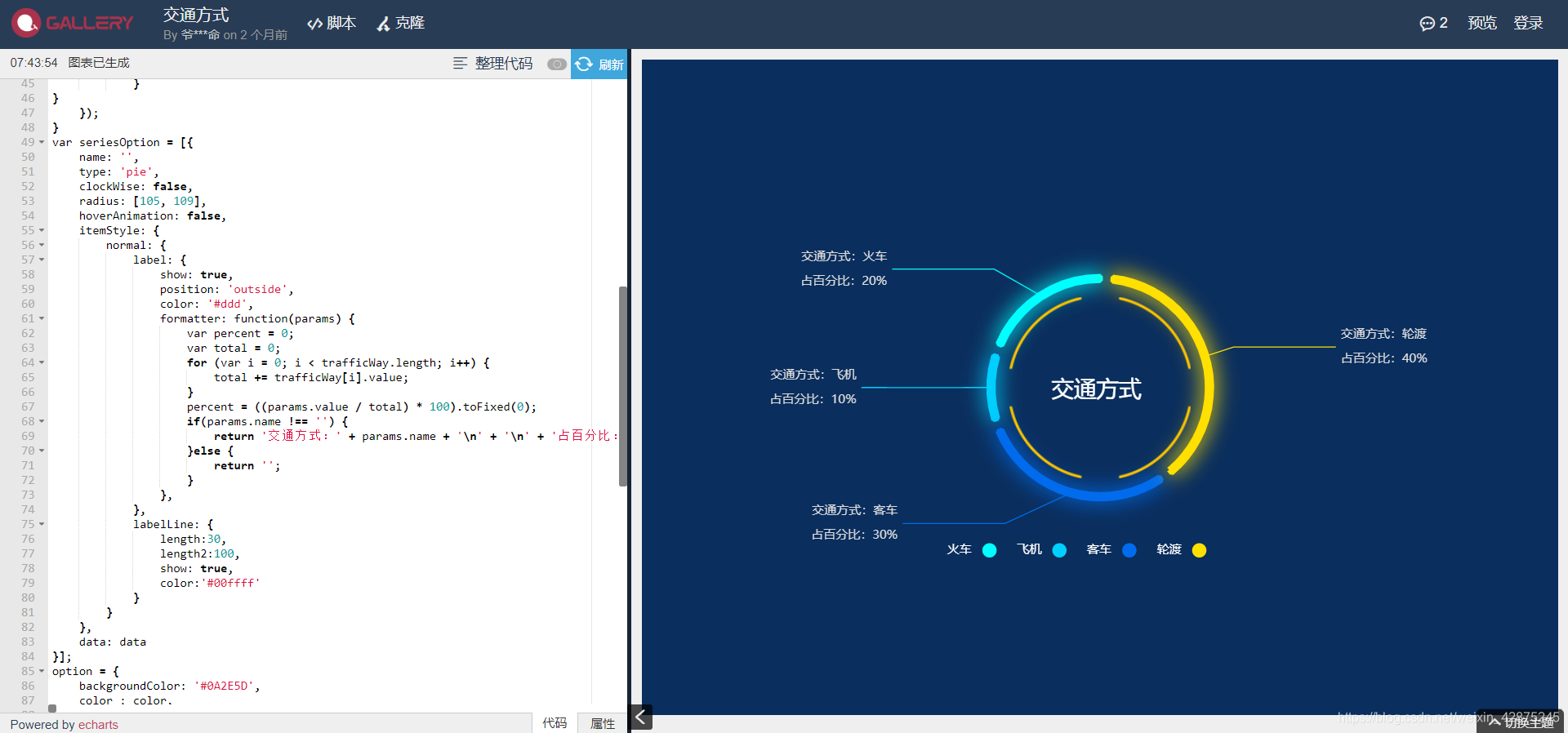Fold the formatter function at line 61
This screenshot has width=1568, height=733.
[42, 318]
